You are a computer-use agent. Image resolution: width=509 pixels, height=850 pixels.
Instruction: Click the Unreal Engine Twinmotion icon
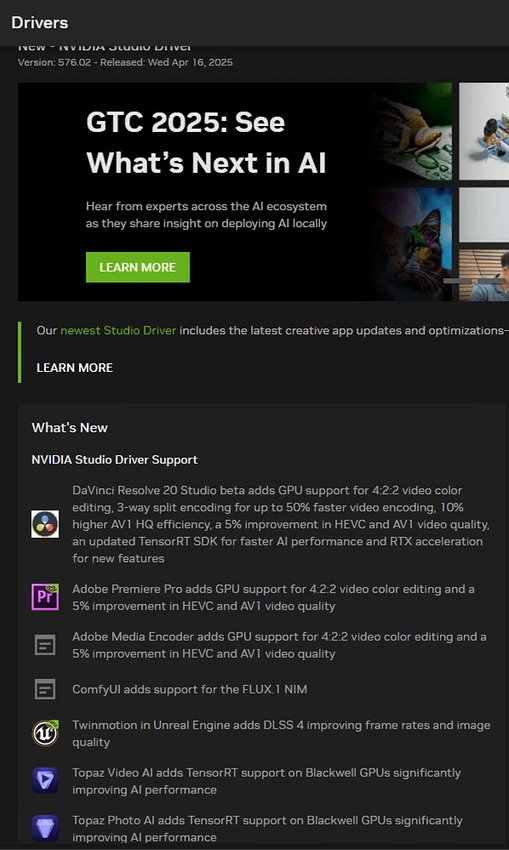[45, 733]
